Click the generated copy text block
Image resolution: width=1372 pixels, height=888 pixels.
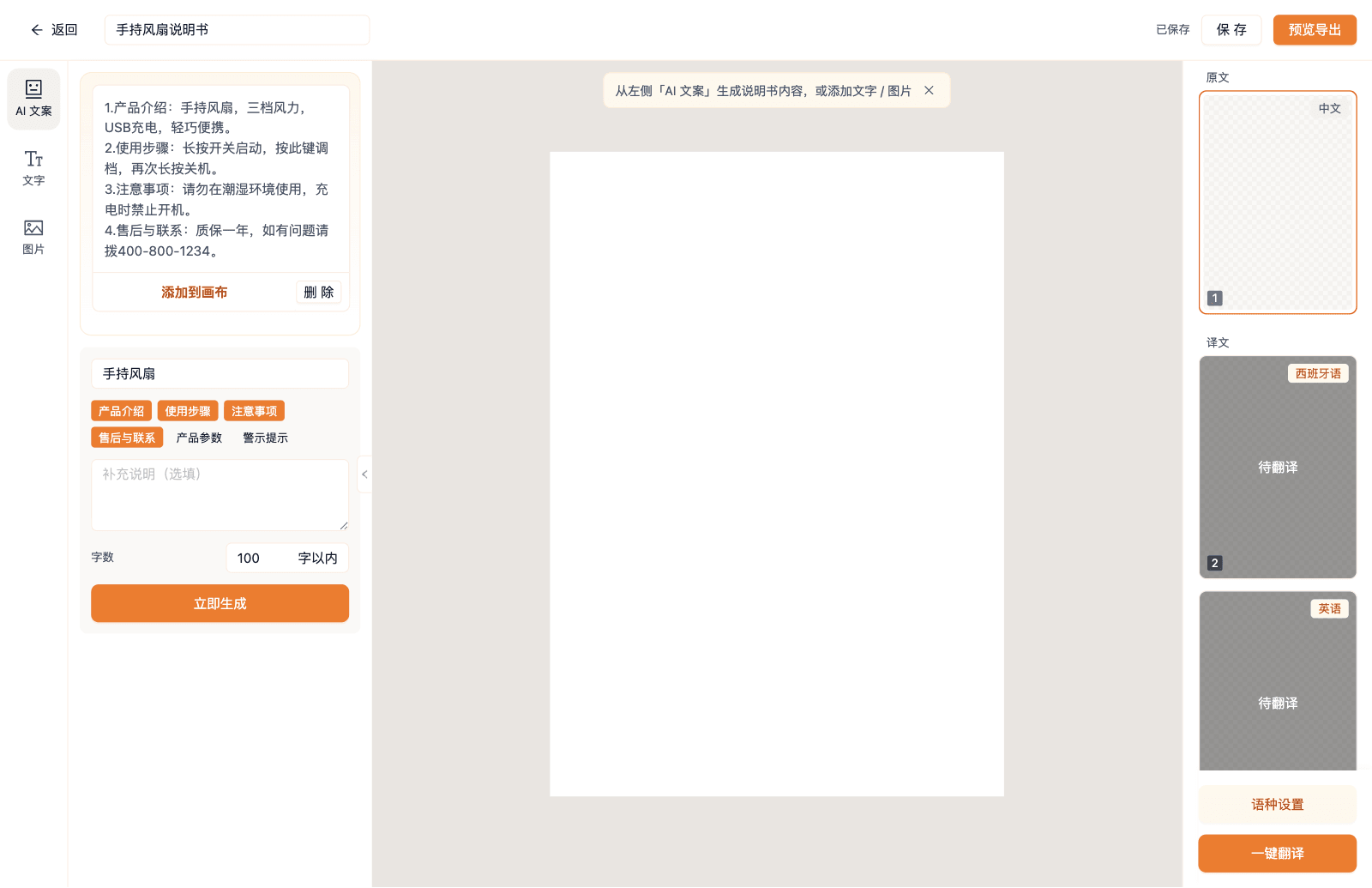tap(220, 179)
